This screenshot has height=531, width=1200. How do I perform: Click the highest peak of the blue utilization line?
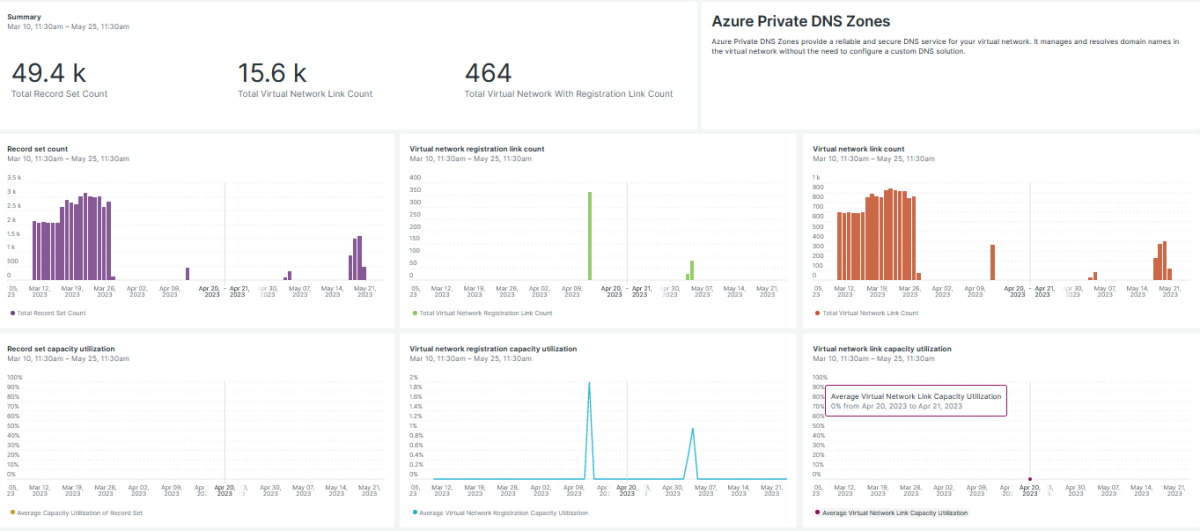tap(589, 383)
